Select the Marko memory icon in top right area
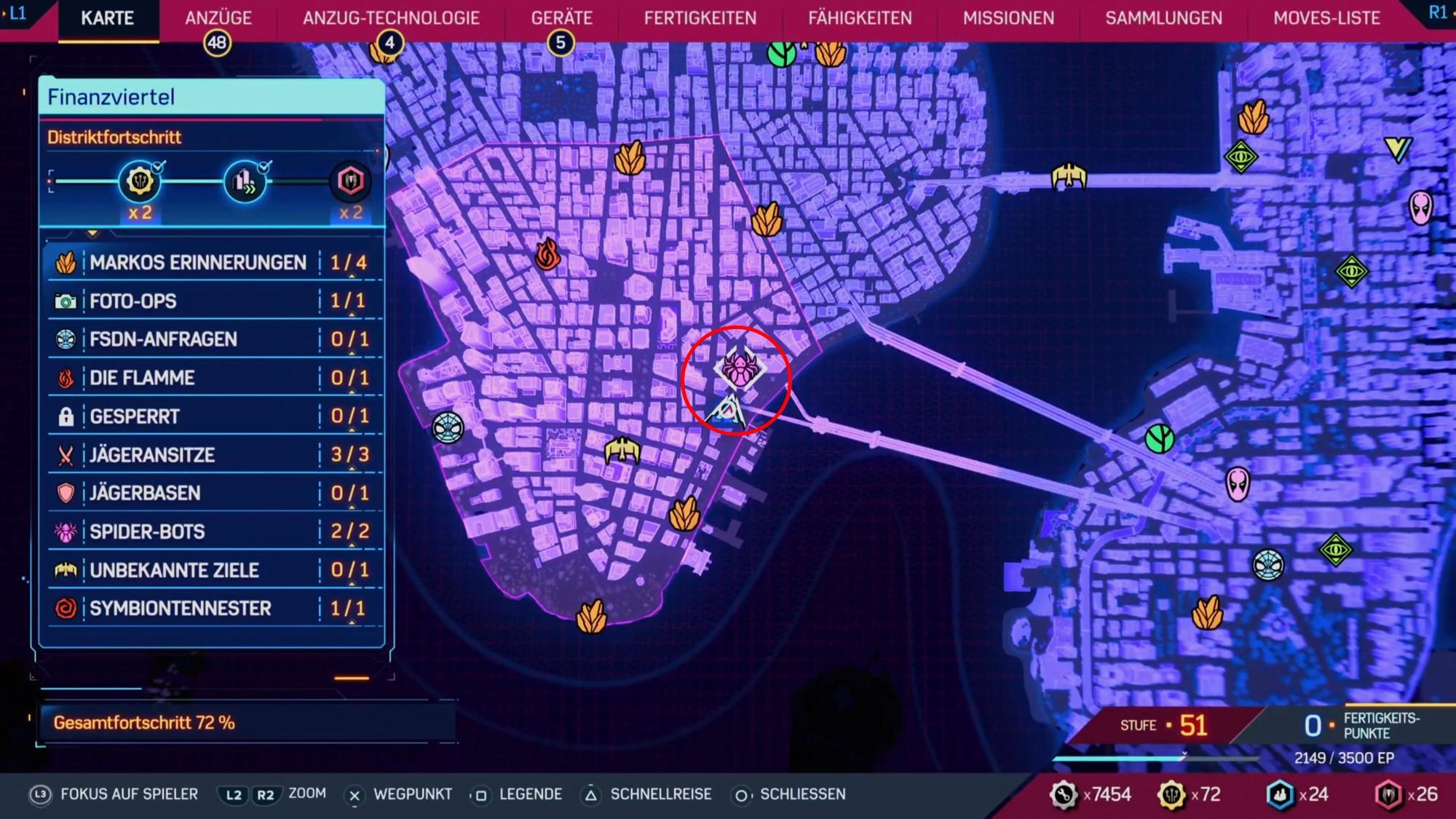1456x819 pixels. pyautogui.click(x=1254, y=117)
